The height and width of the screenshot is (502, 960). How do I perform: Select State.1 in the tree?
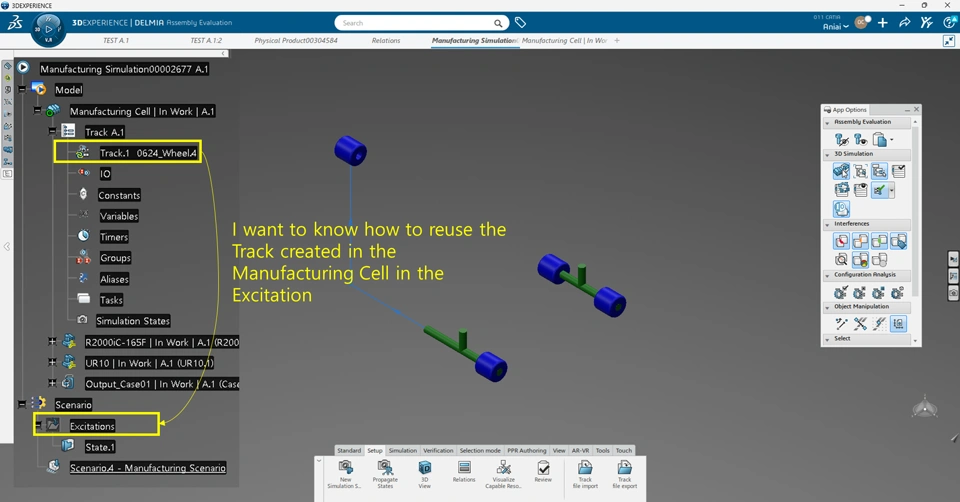click(x=100, y=447)
